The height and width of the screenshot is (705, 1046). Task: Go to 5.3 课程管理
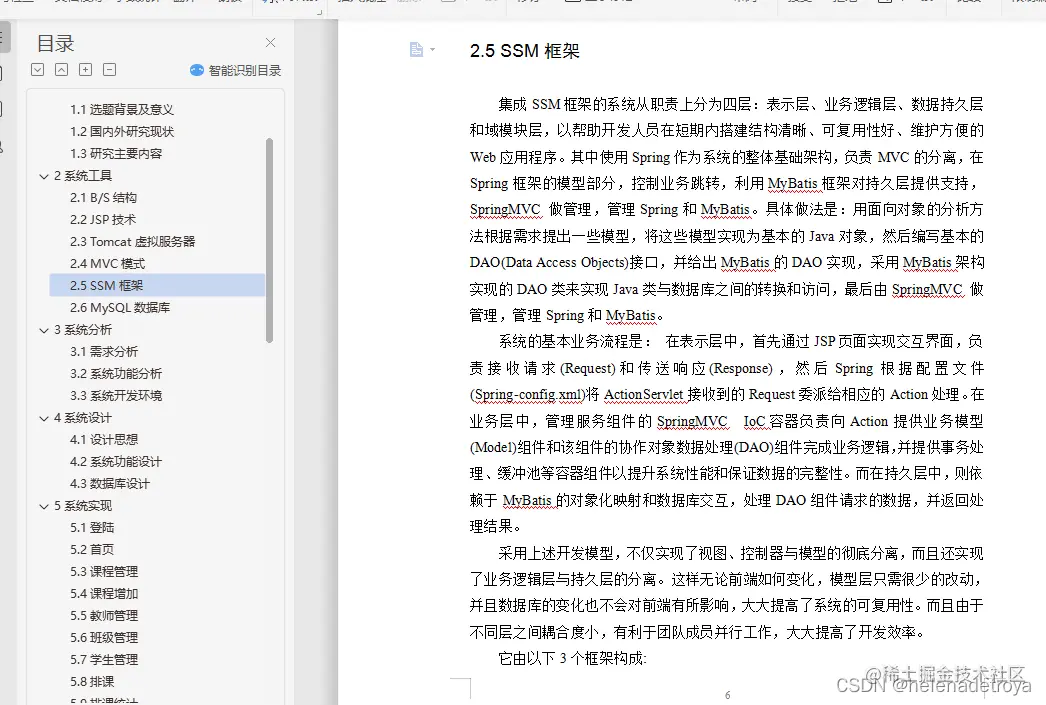104,572
